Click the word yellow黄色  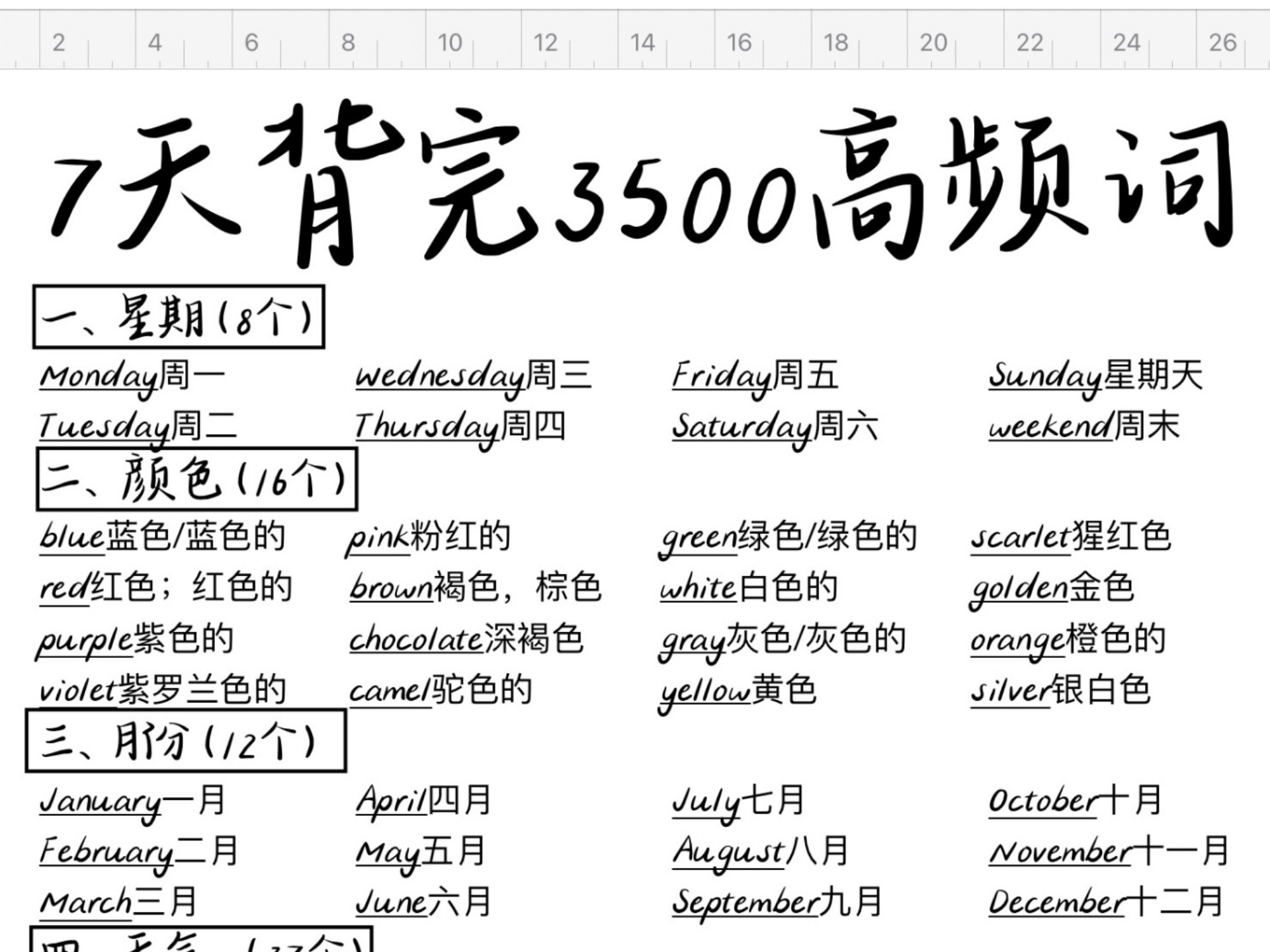pos(737,694)
